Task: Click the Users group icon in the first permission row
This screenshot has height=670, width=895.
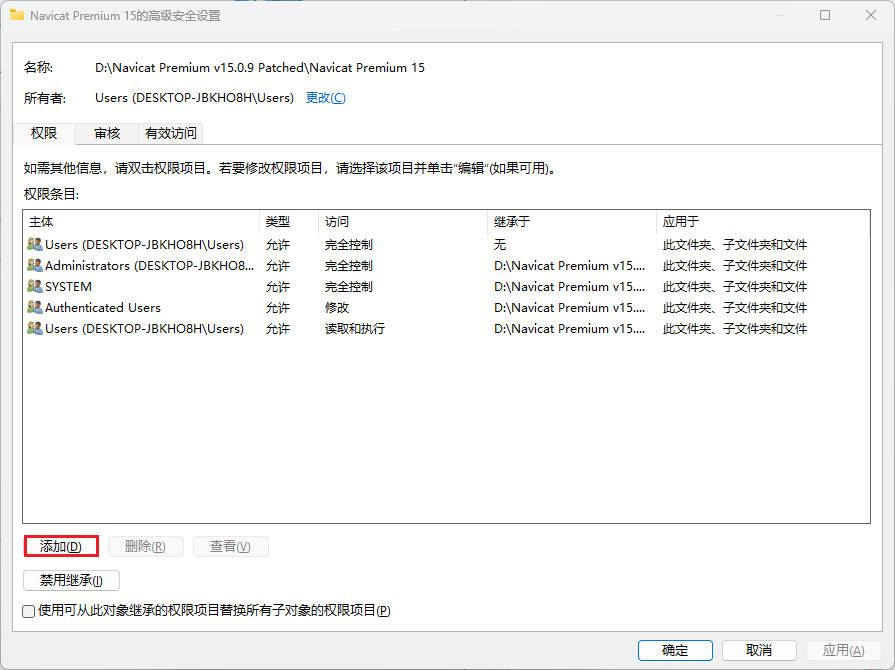Action: point(33,244)
